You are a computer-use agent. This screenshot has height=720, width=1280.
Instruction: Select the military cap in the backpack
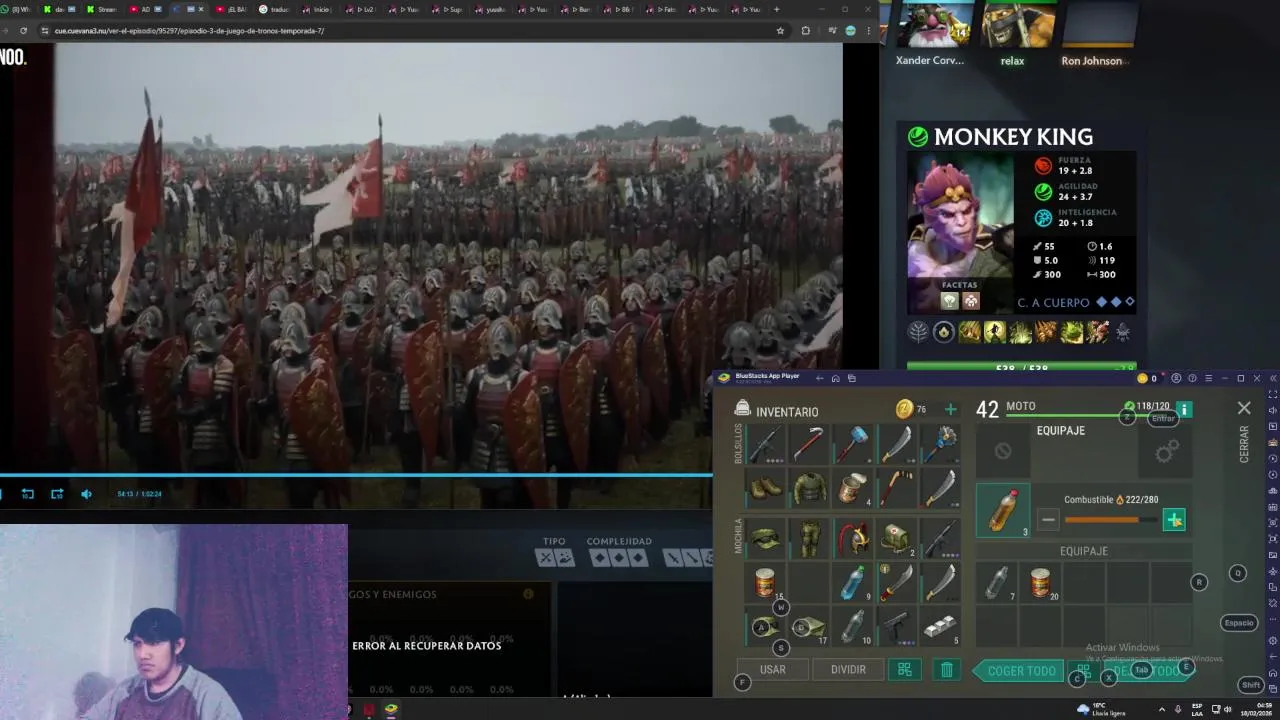[766, 538]
